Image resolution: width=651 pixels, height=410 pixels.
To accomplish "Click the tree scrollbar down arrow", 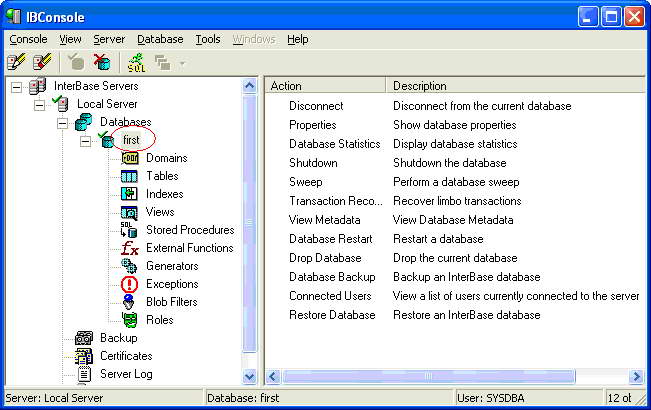I will click(x=250, y=376).
